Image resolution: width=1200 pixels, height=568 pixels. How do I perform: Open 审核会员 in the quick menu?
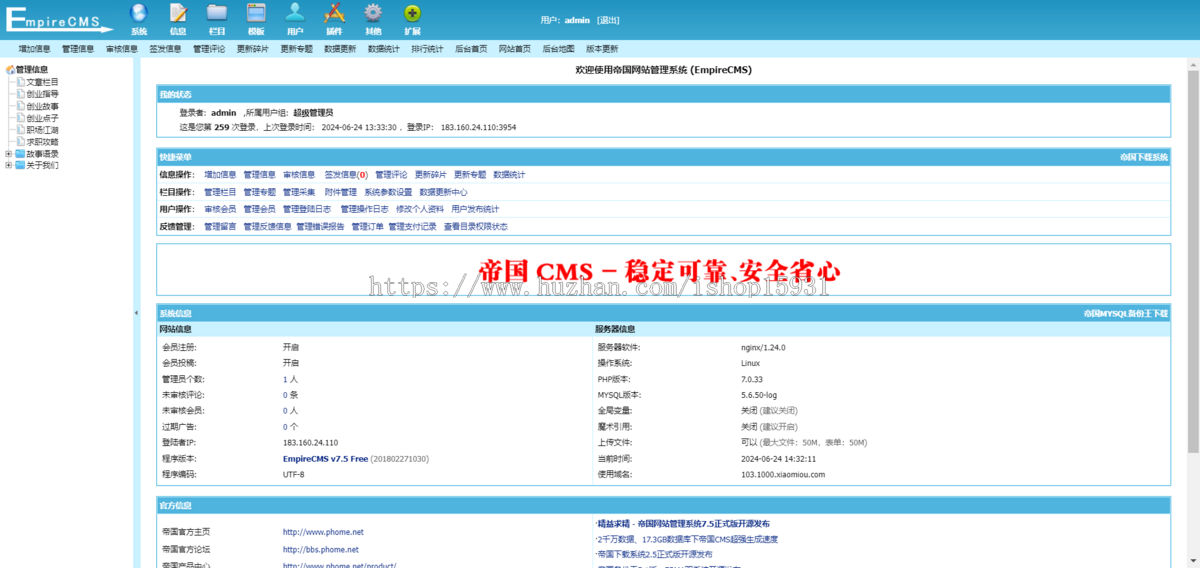pyautogui.click(x=220, y=209)
